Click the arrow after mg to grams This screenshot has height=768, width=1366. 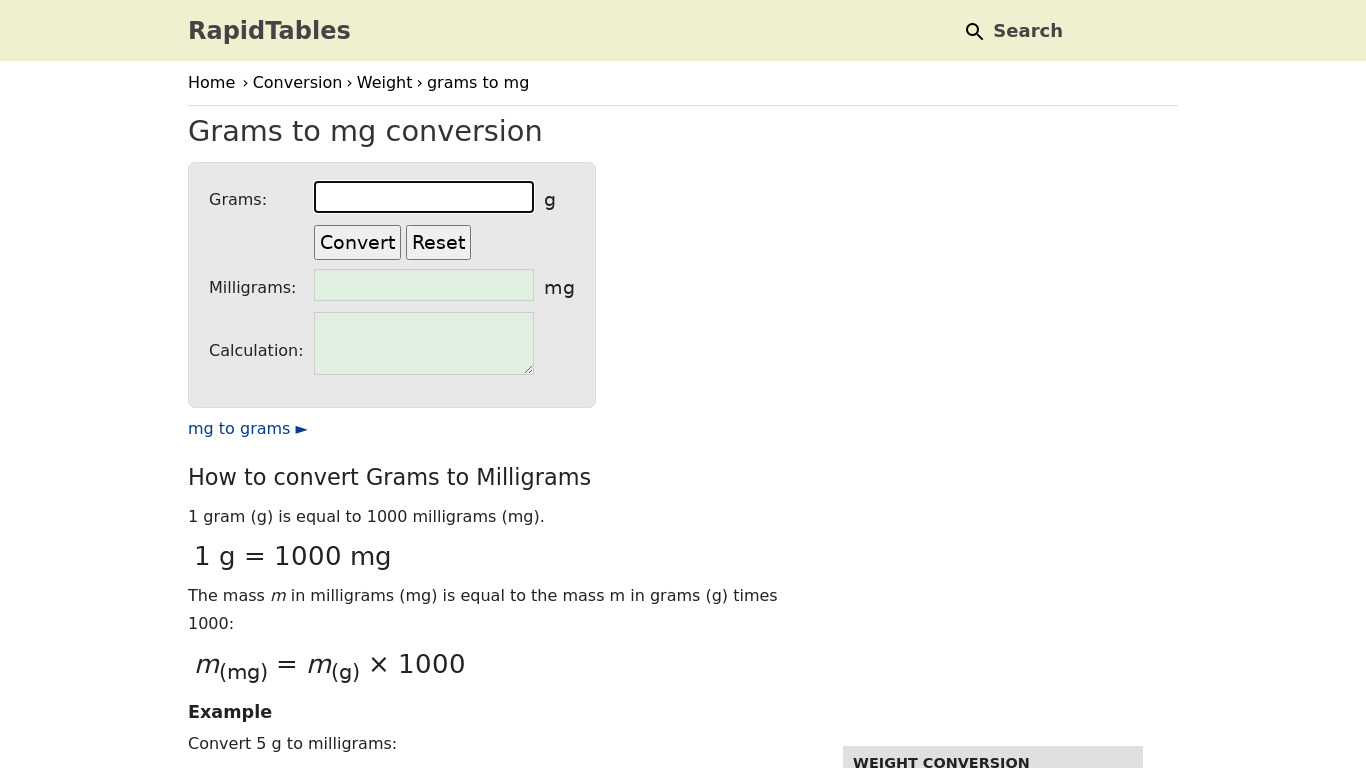tap(302, 429)
